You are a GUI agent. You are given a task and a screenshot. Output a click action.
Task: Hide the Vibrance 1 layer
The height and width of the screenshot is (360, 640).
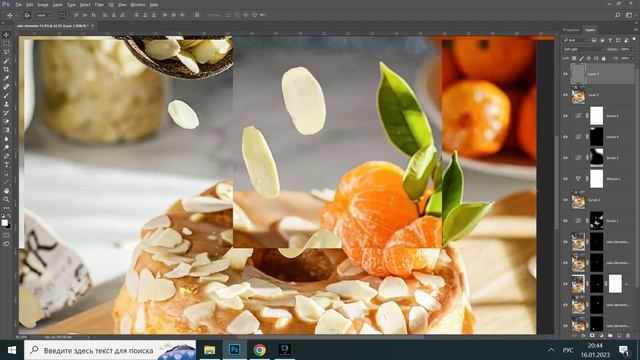pos(565,179)
